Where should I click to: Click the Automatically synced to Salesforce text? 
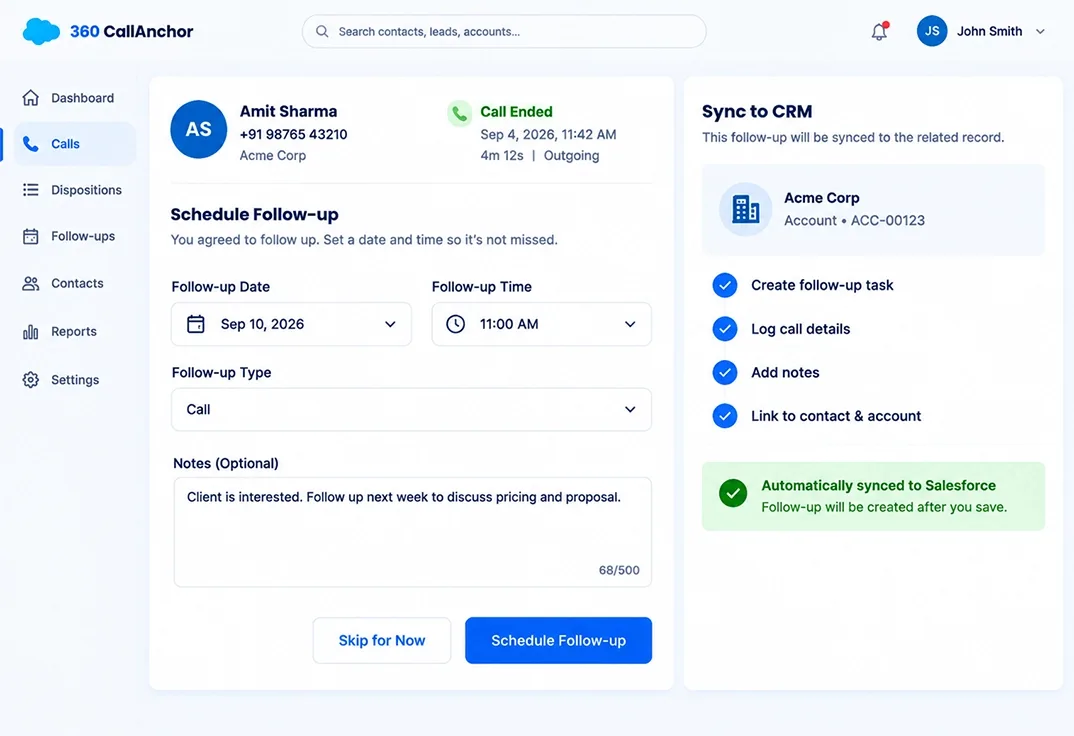click(879, 485)
